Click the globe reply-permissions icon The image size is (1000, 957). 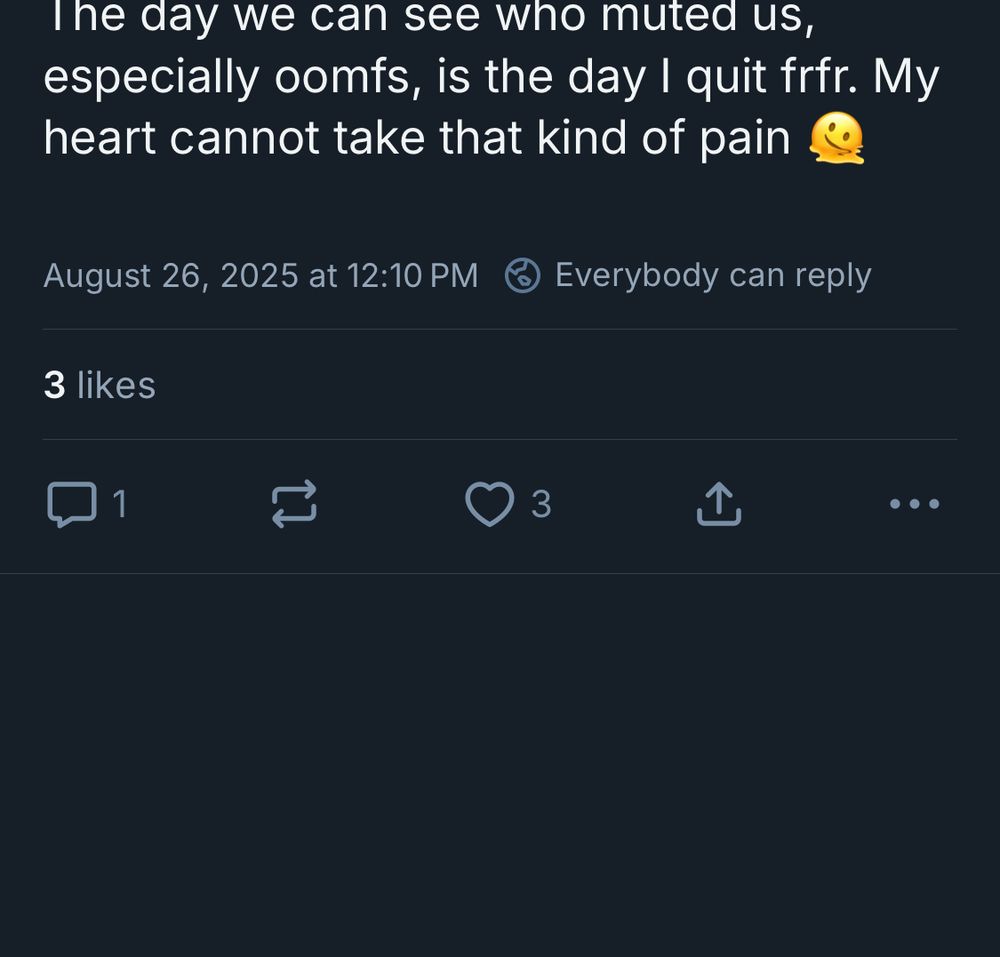(x=524, y=274)
